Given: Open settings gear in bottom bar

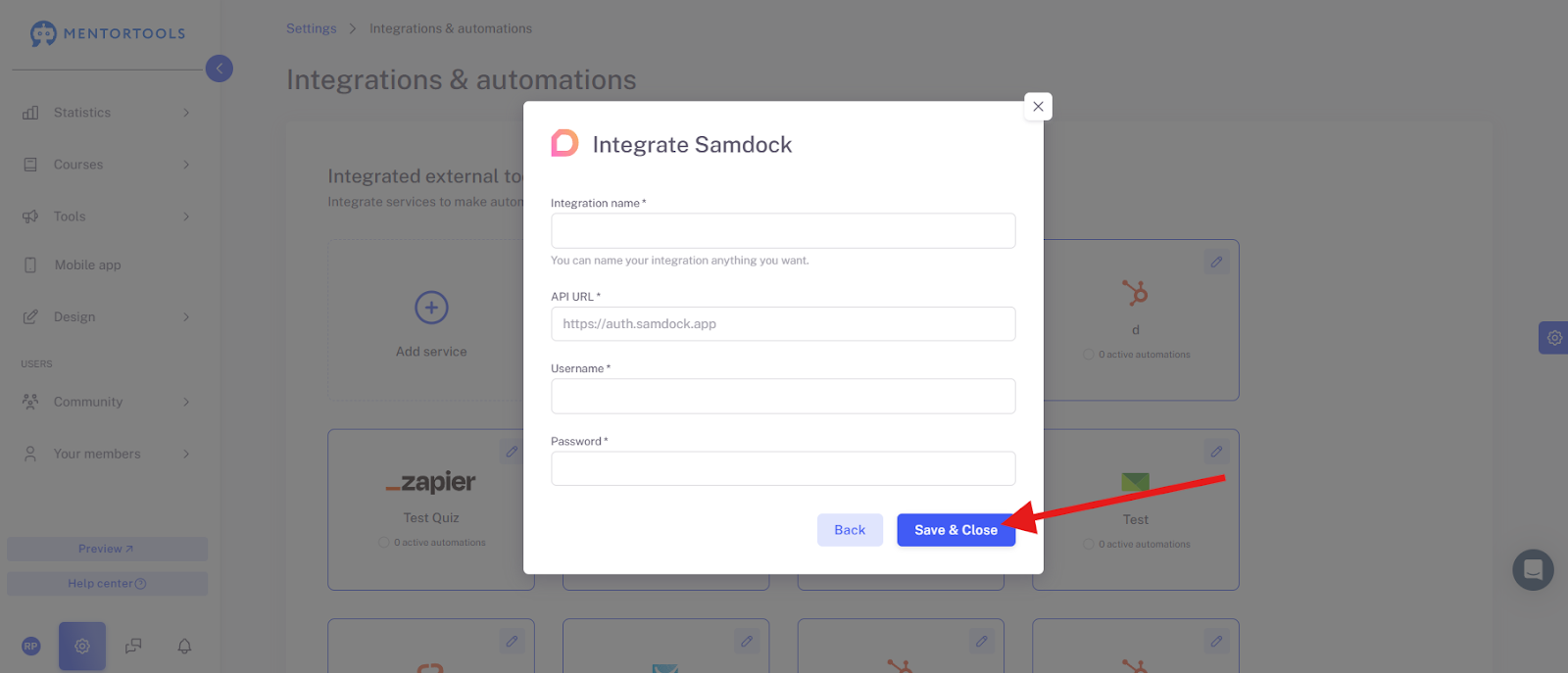Looking at the screenshot, I should pos(82,647).
